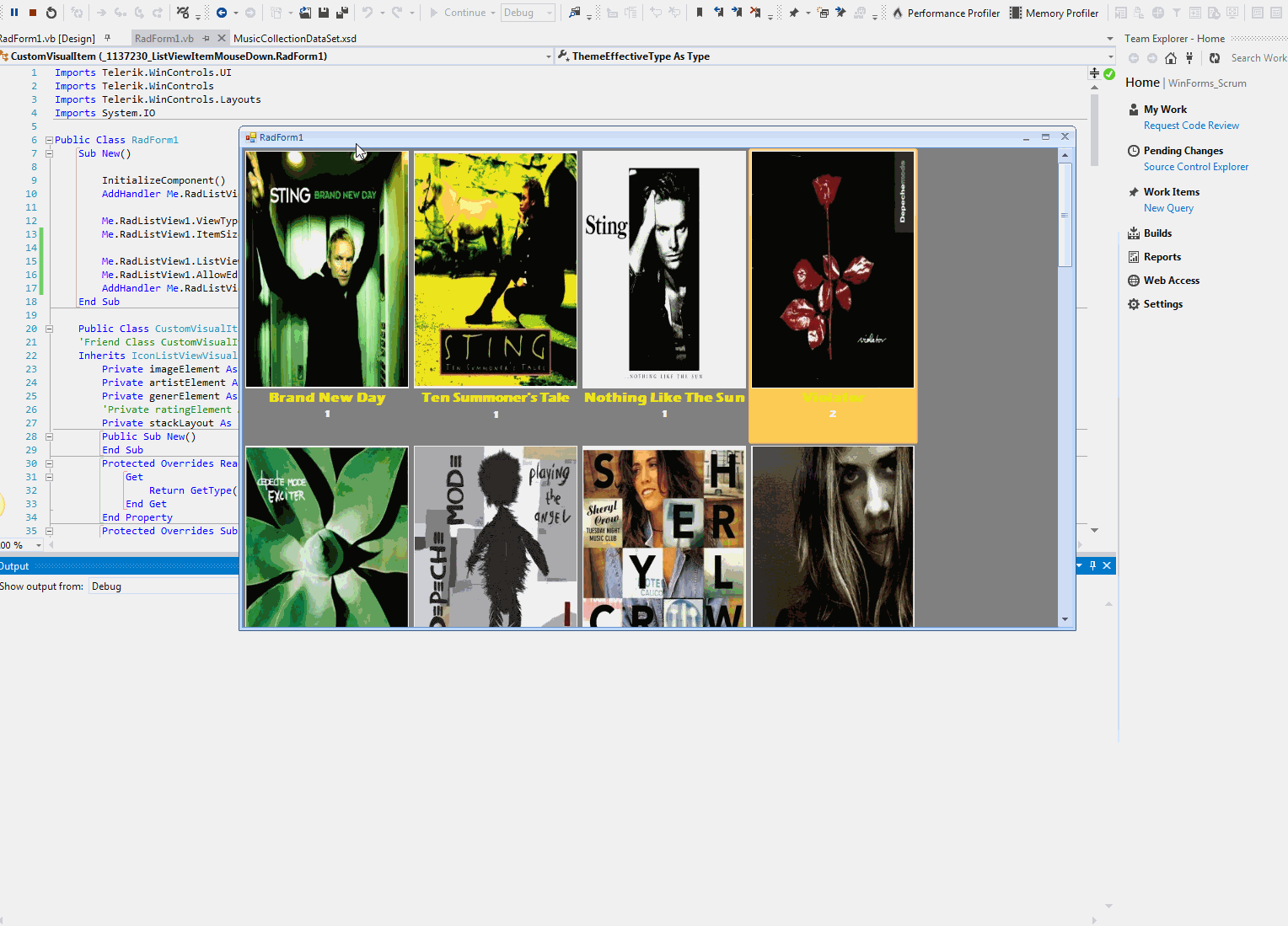Select the Exciter album cover thumbnail

pos(327,537)
